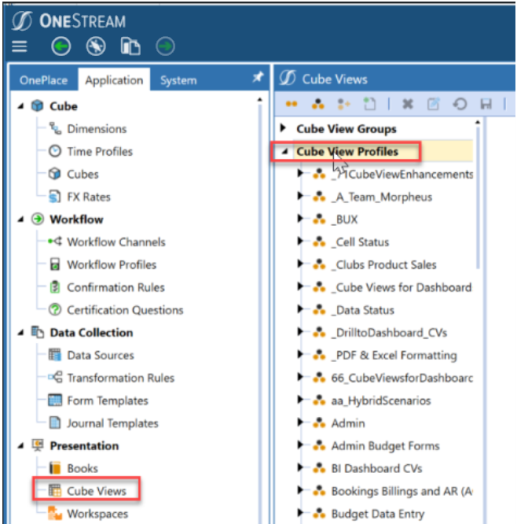Select the _Data Status profile
Viewport: 517px width, 524px height.
click(363, 310)
